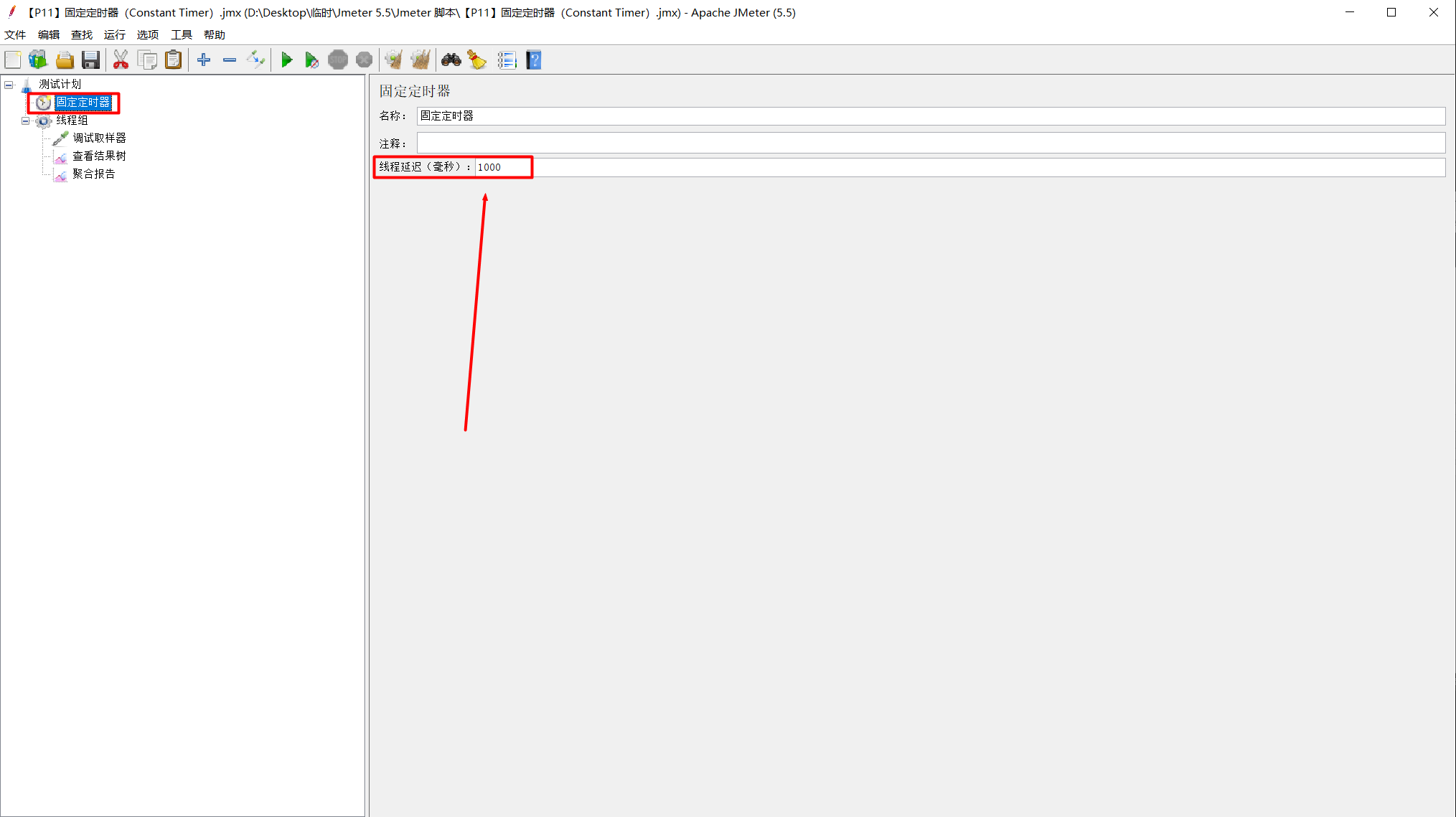Select the 固定定时器 tree item
The image size is (1456, 817).
(x=83, y=103)
